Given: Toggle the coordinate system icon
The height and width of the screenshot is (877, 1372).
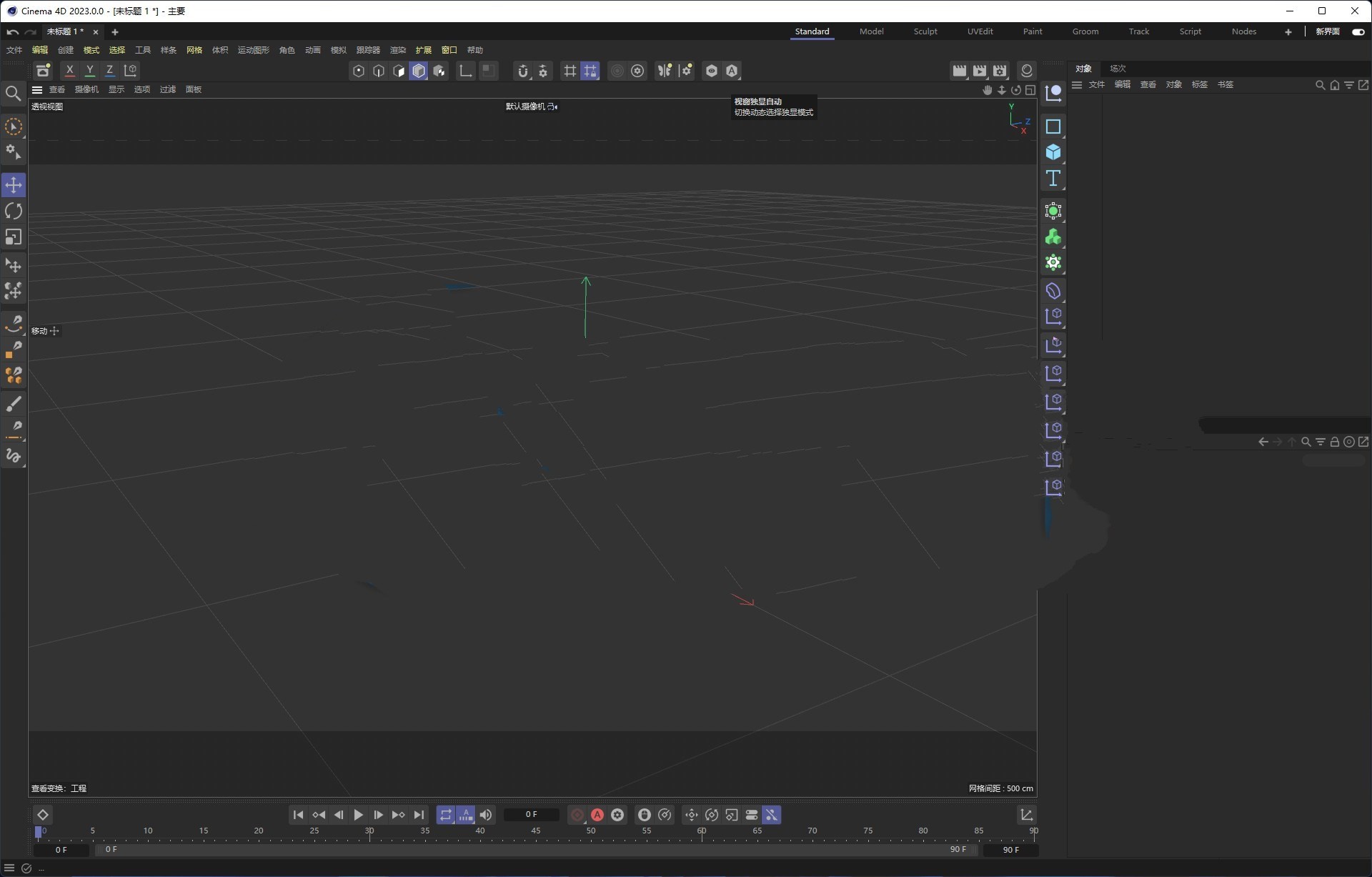Looking at the screenshot, I should coord(130,71).
